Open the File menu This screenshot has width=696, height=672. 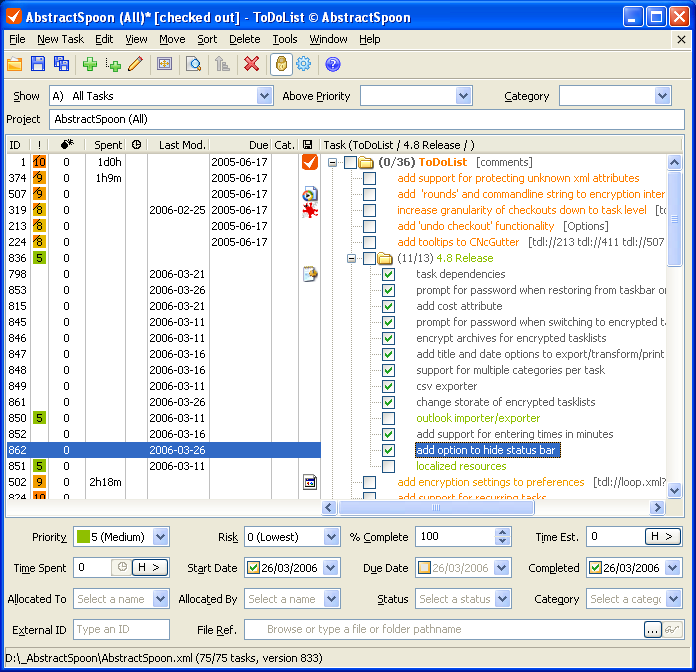(x=17, y=39)
